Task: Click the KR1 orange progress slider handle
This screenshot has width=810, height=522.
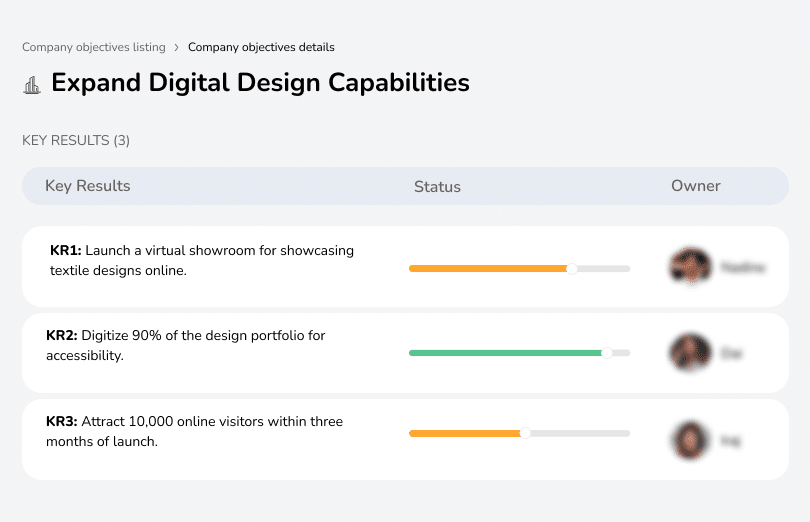Action: point(572,268)
